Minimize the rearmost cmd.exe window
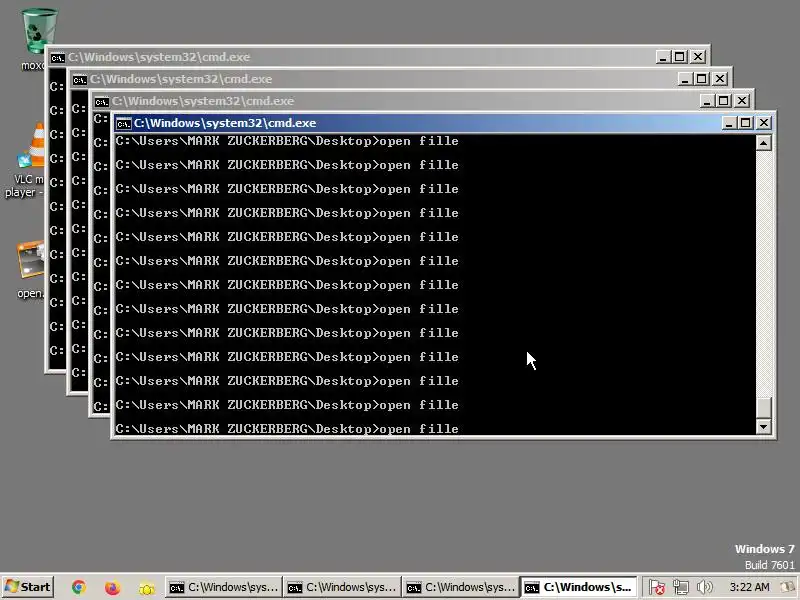This screenshot has height=600, width=800. coord(663,57)
